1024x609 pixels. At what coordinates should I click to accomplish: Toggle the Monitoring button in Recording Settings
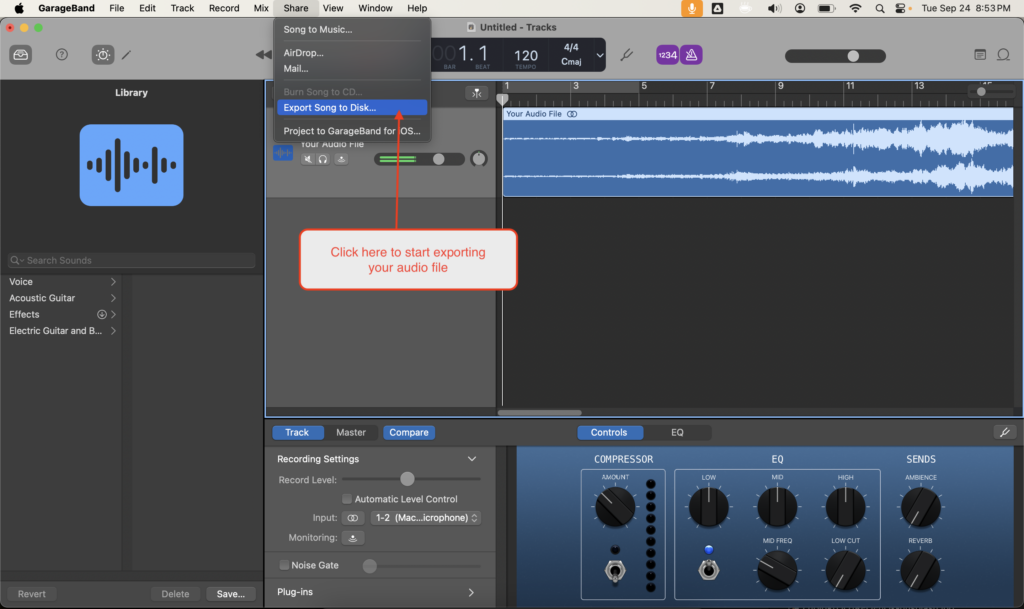(353, 538)
